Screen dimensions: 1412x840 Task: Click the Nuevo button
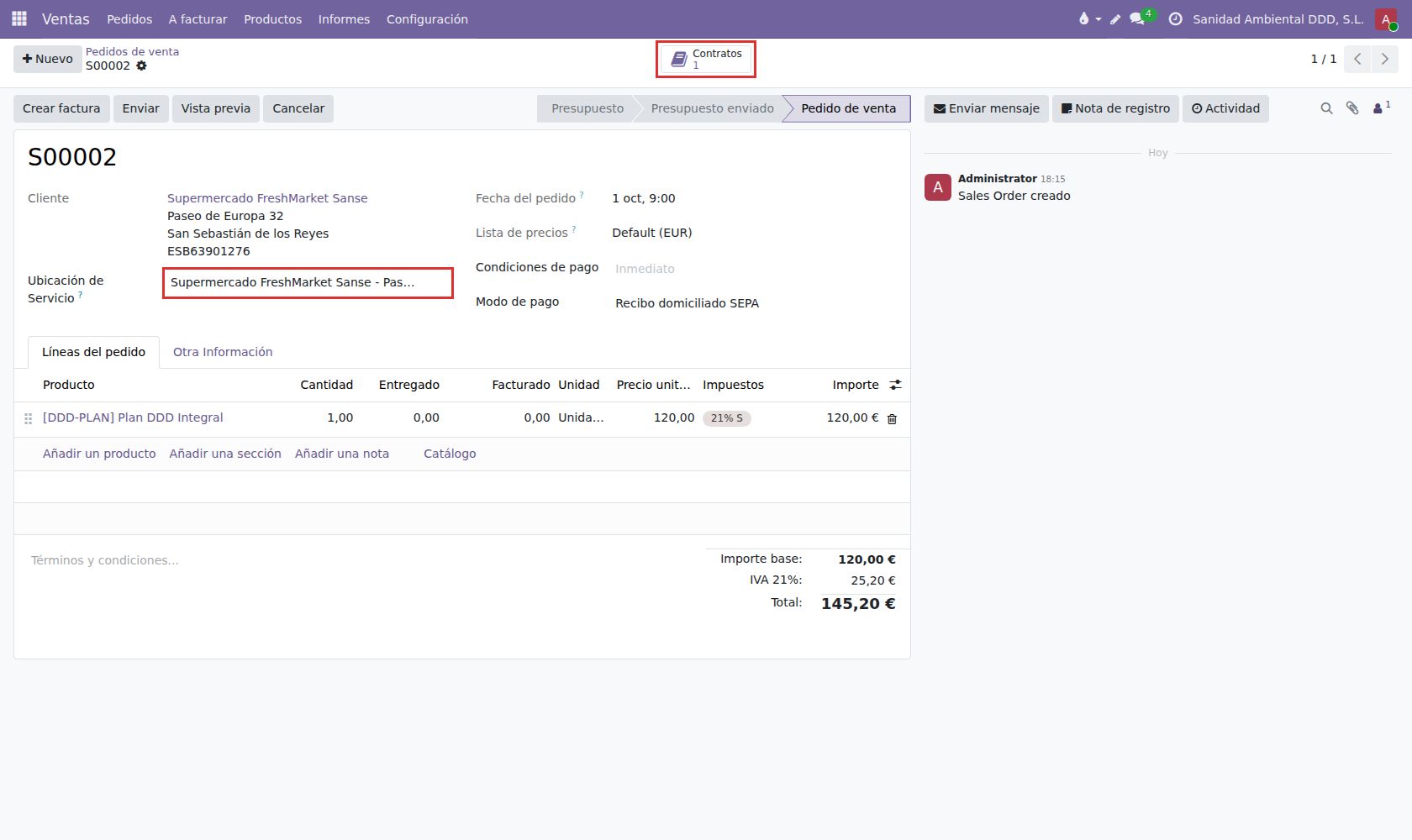coord(48,59)
